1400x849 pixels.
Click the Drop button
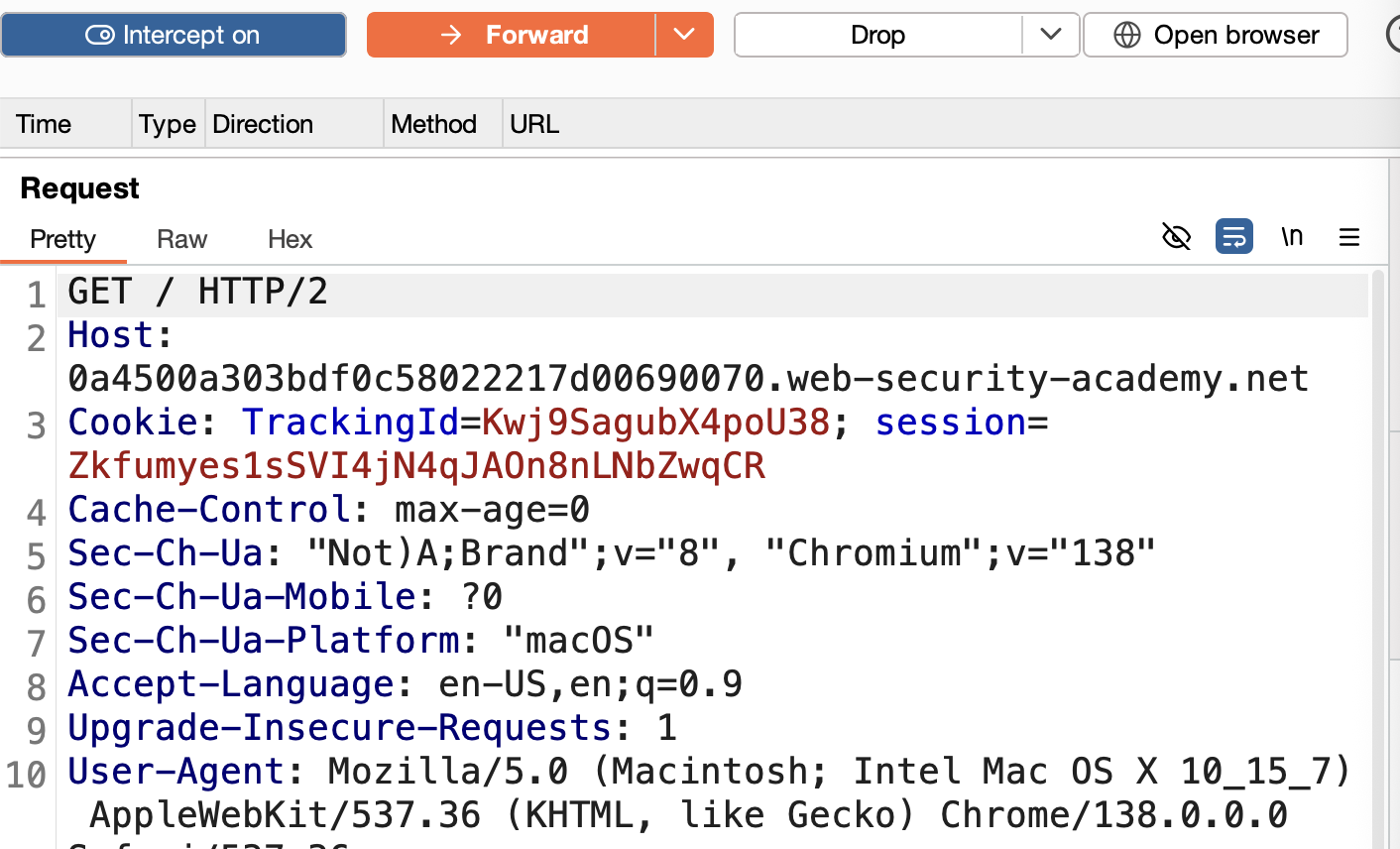pos(877,35)
